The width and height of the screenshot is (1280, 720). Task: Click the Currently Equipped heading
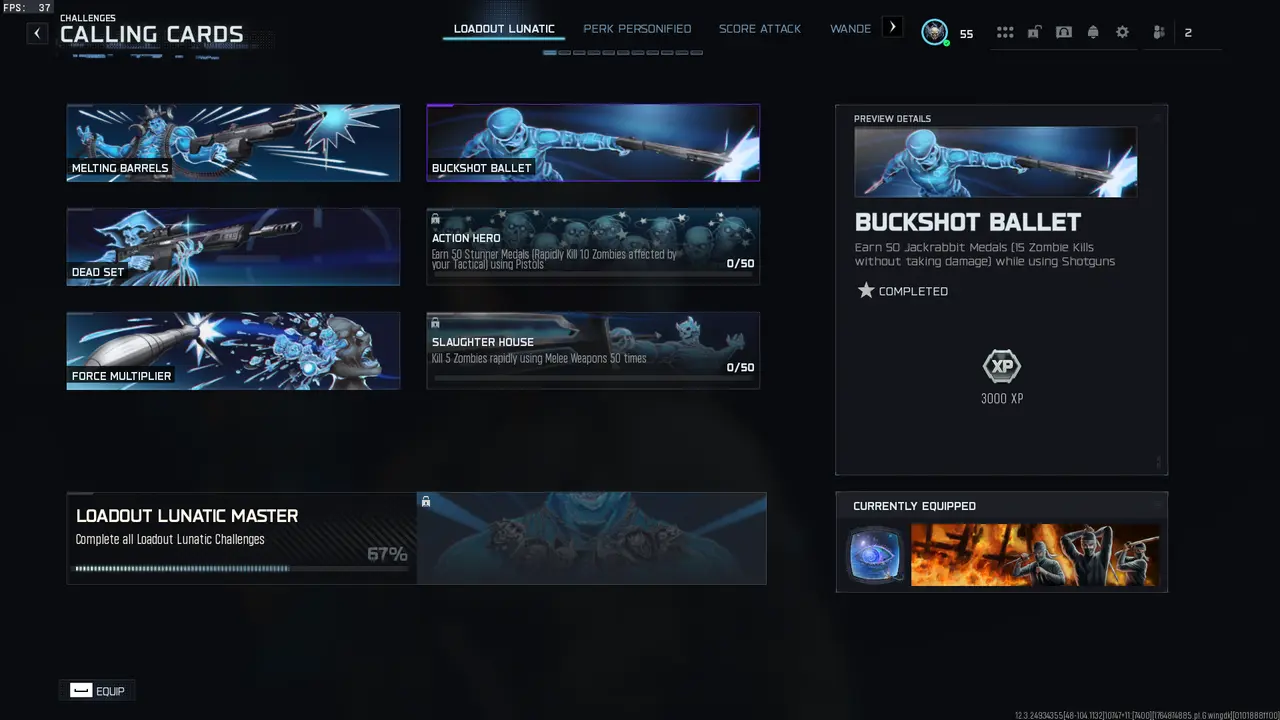[x=914, y=506]
